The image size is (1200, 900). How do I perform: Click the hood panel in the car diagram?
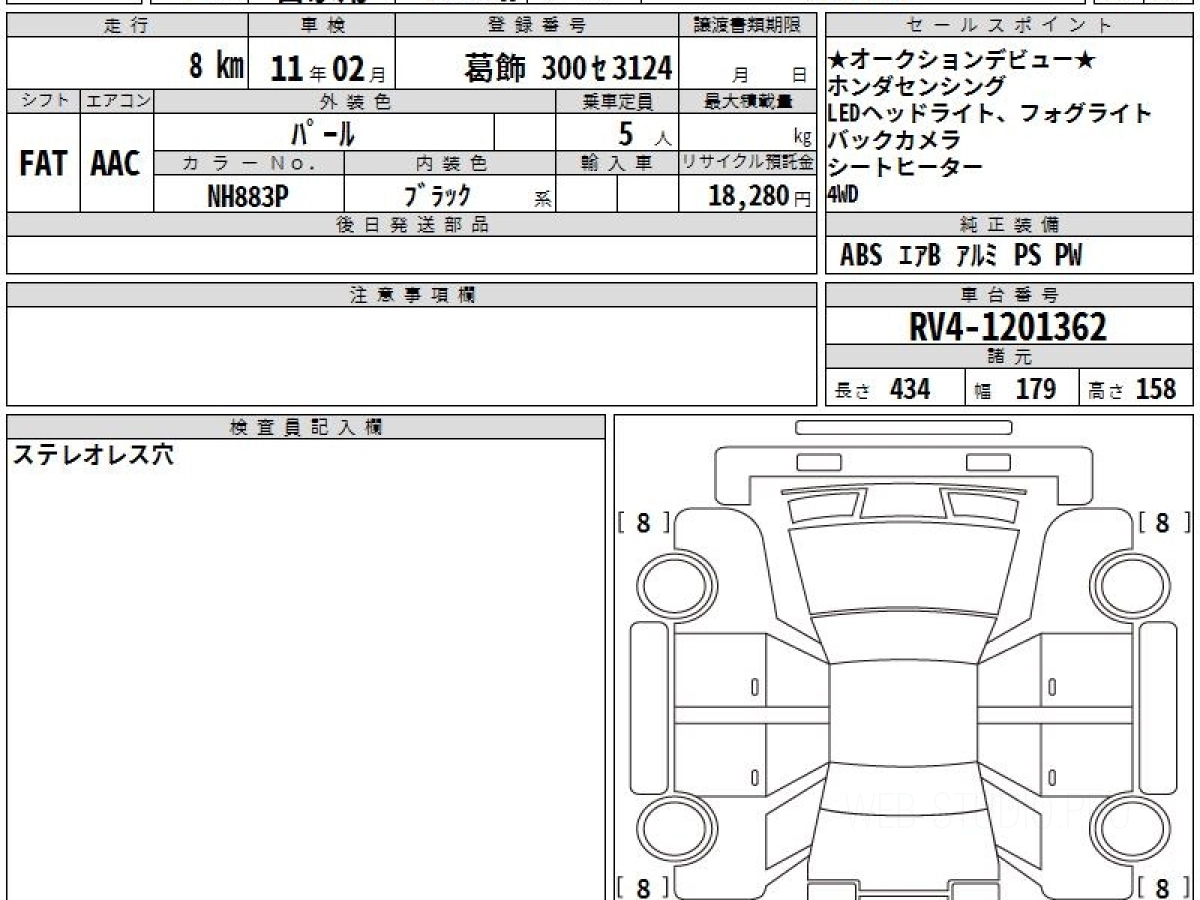(903, 568)
